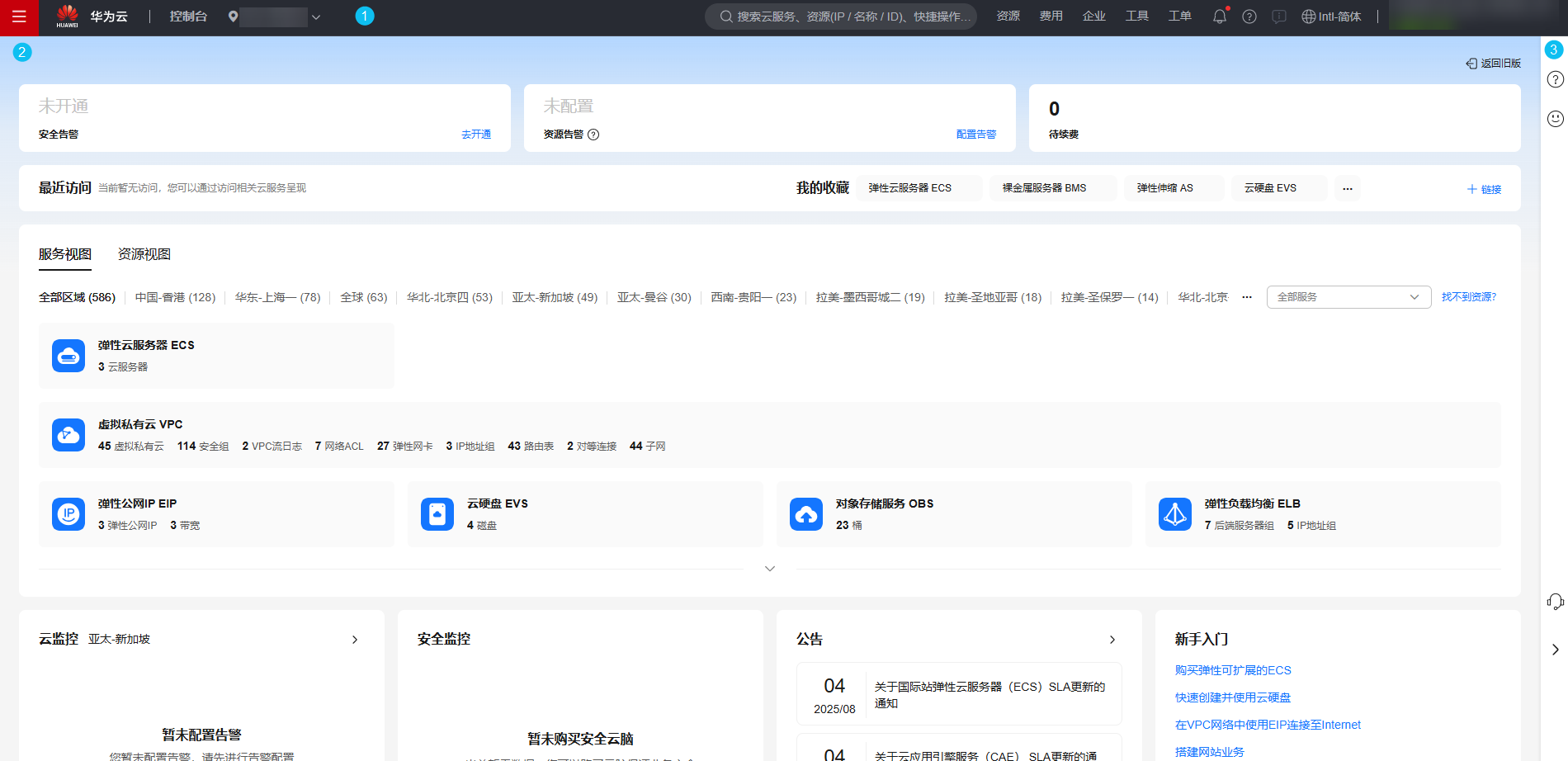
Task: Select 华北-北京四 (53) region filter
Action: (x=450, y=297)
